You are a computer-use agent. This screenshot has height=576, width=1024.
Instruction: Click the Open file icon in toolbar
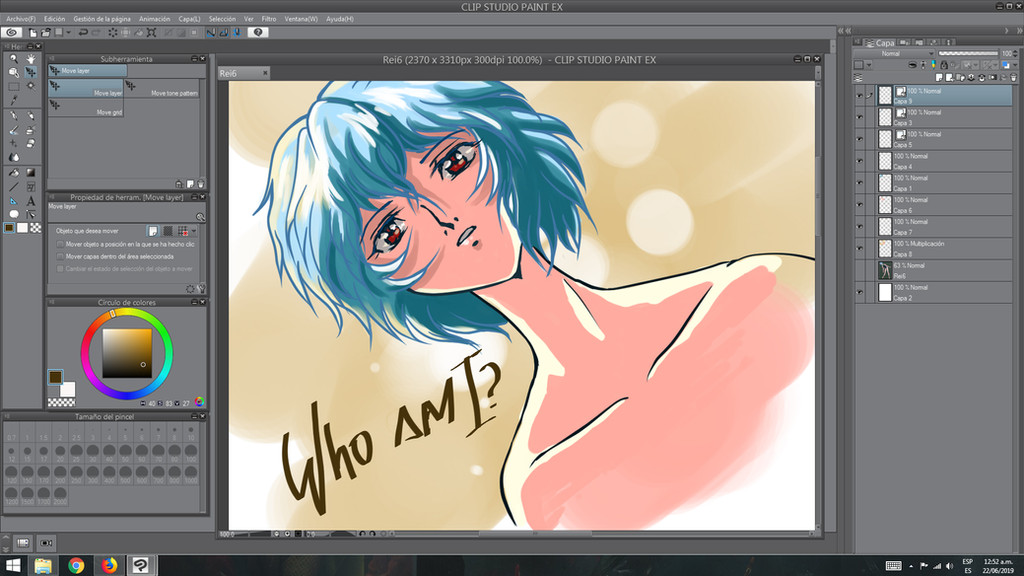pyautogui.click(x=46, y=32)
